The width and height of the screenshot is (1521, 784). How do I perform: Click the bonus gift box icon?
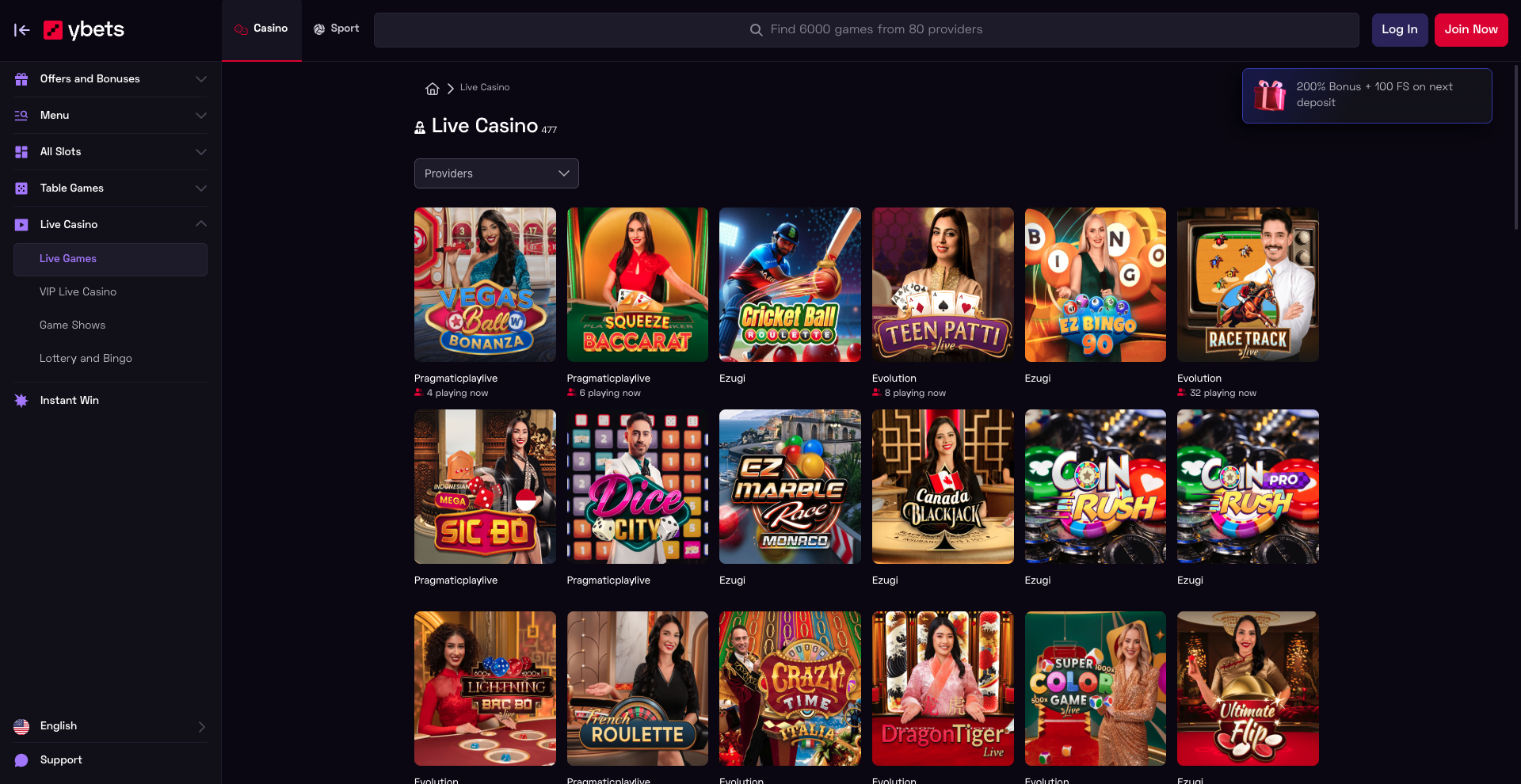click(1270, 96)
